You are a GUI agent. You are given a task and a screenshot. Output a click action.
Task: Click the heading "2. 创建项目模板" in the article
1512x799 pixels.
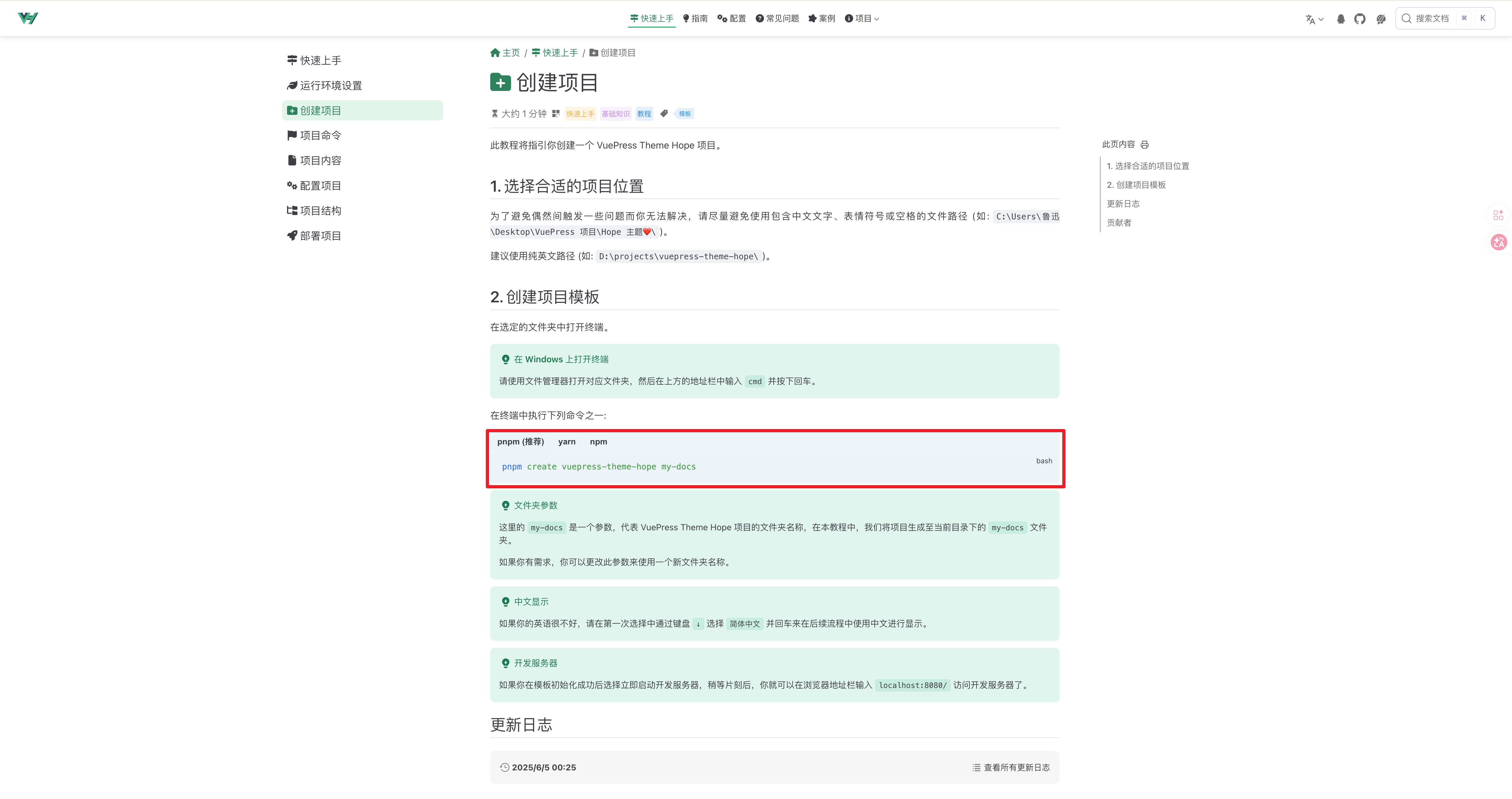tap(545, 297)
